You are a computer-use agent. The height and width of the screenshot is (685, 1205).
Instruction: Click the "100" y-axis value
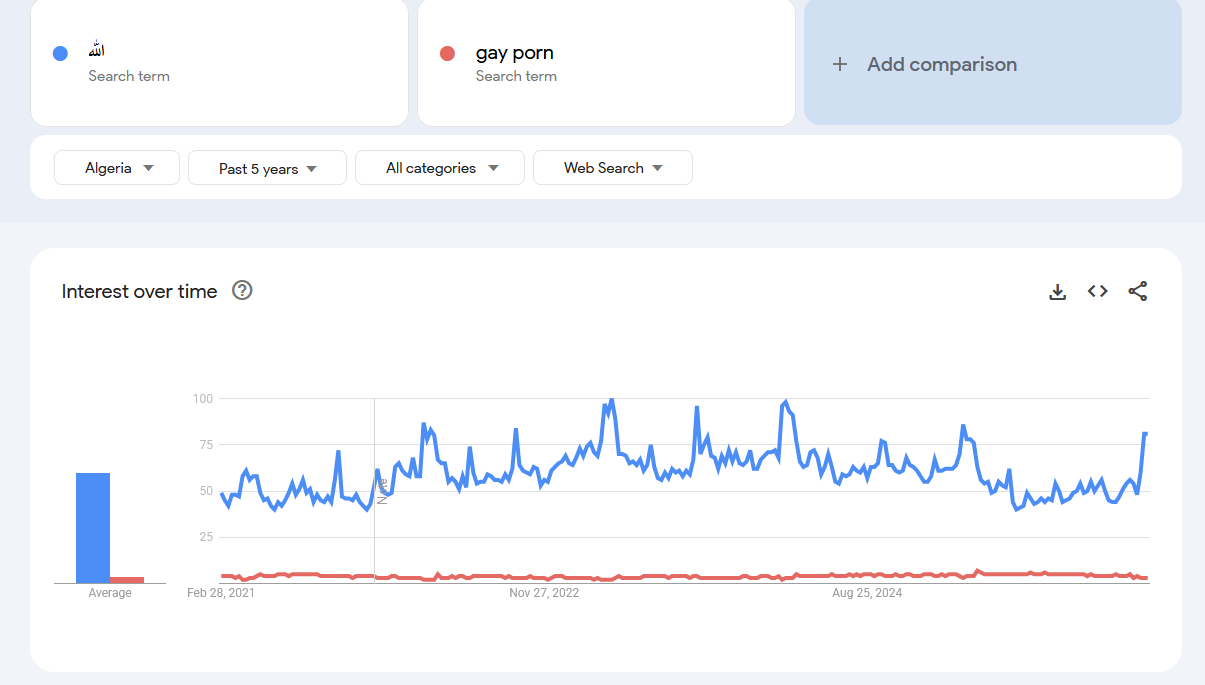click(x=203, y=399)
